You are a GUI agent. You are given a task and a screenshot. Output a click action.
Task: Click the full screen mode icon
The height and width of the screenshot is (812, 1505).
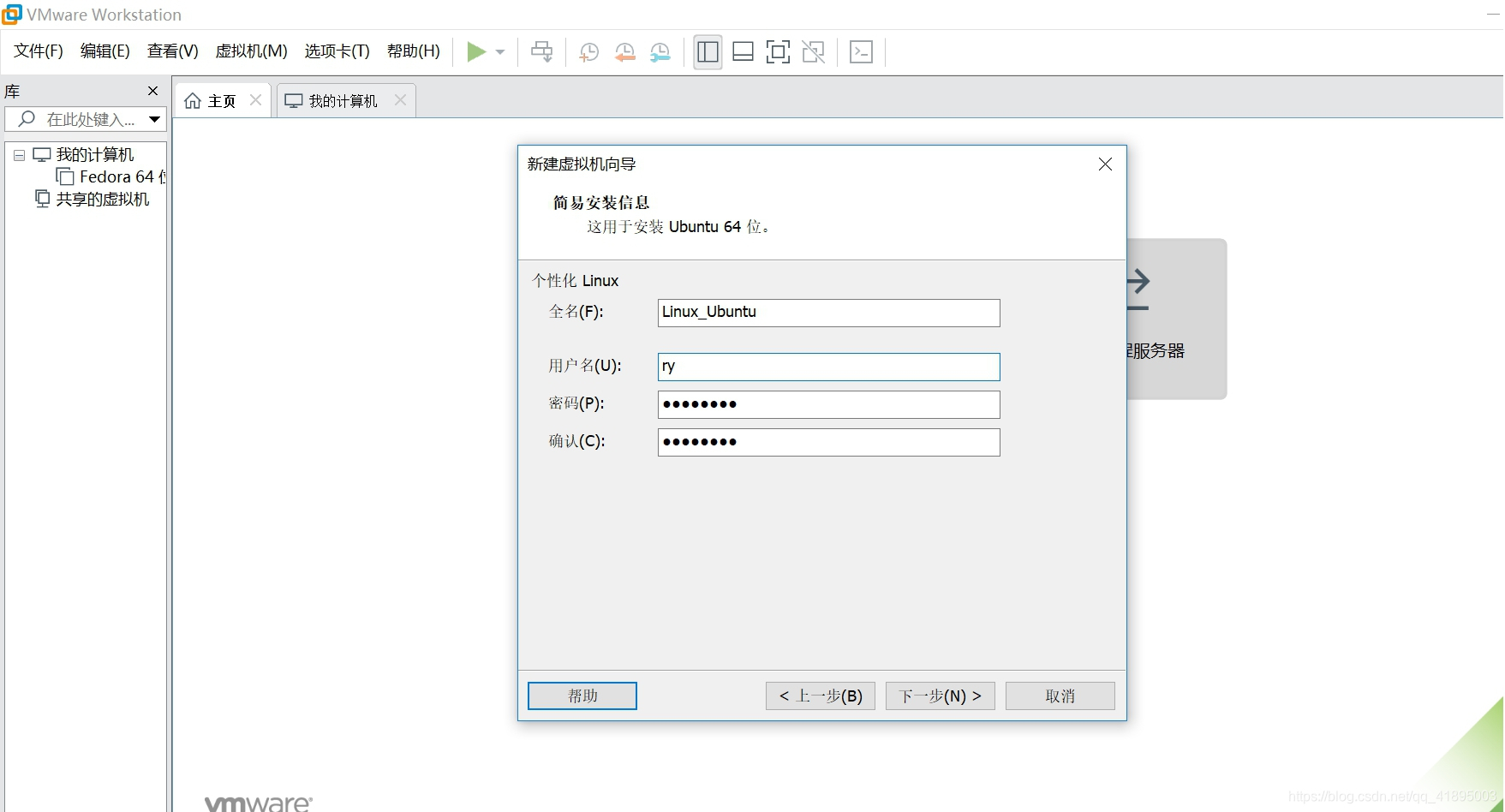pyautogui.click(x=778, y=52)
